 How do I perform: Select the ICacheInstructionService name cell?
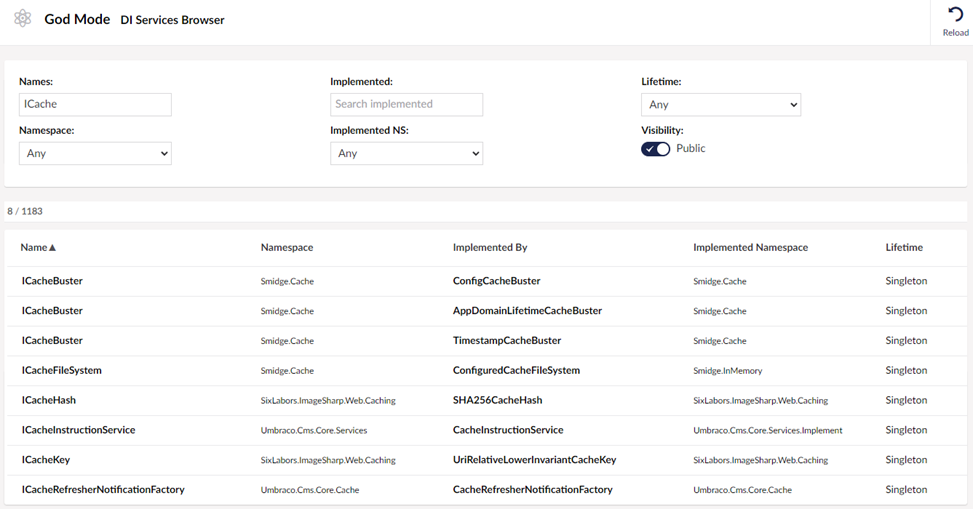pos(78,430)
